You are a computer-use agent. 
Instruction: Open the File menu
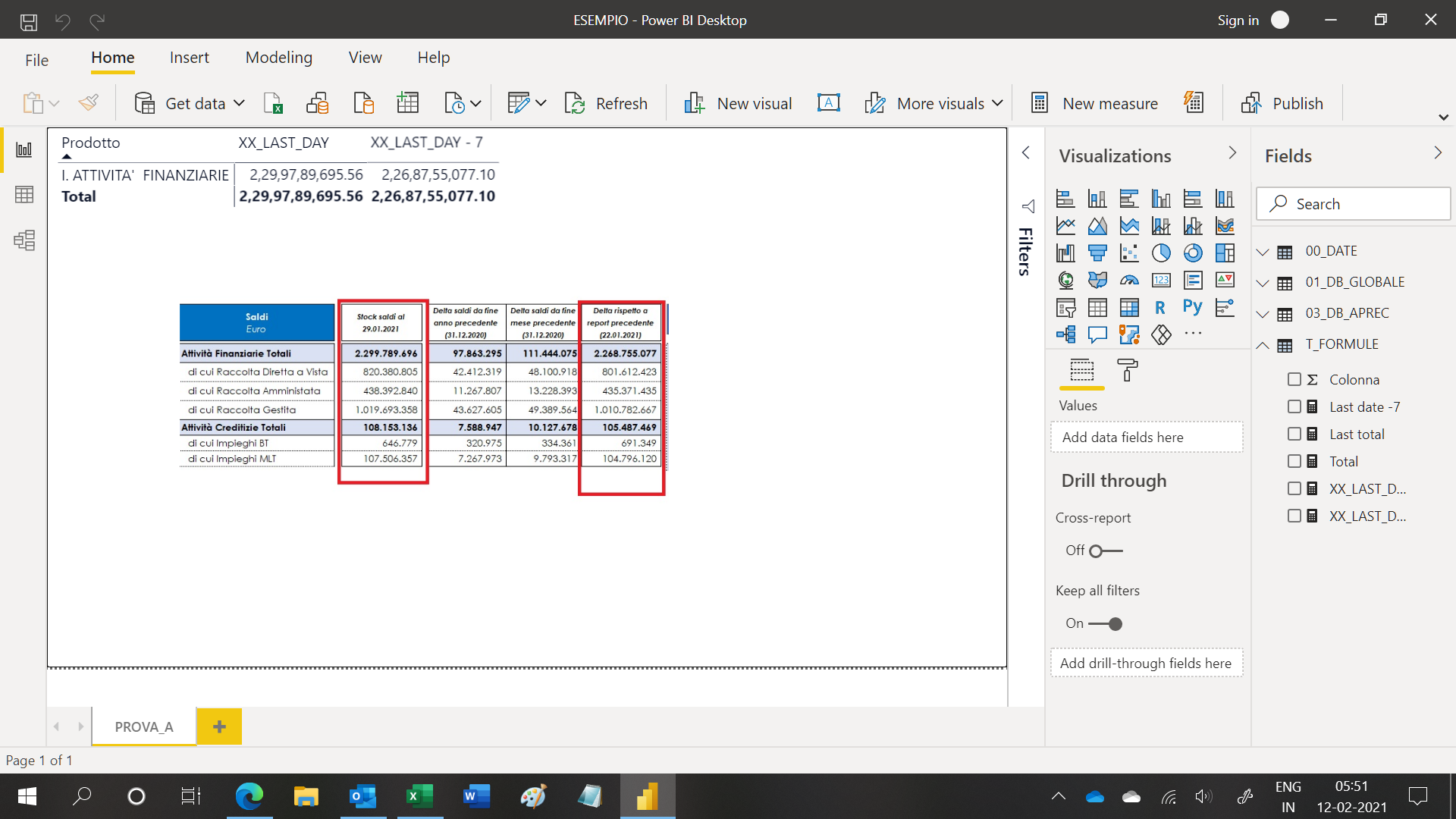36,60
